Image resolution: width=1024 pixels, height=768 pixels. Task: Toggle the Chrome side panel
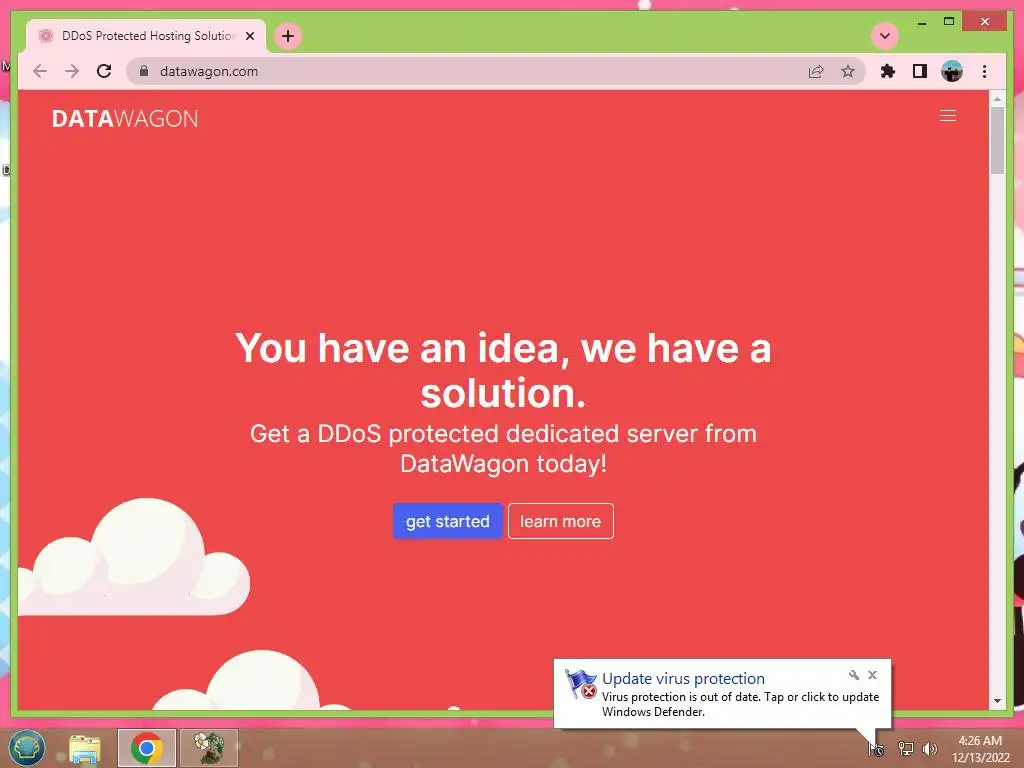click(x=920, y=71)
